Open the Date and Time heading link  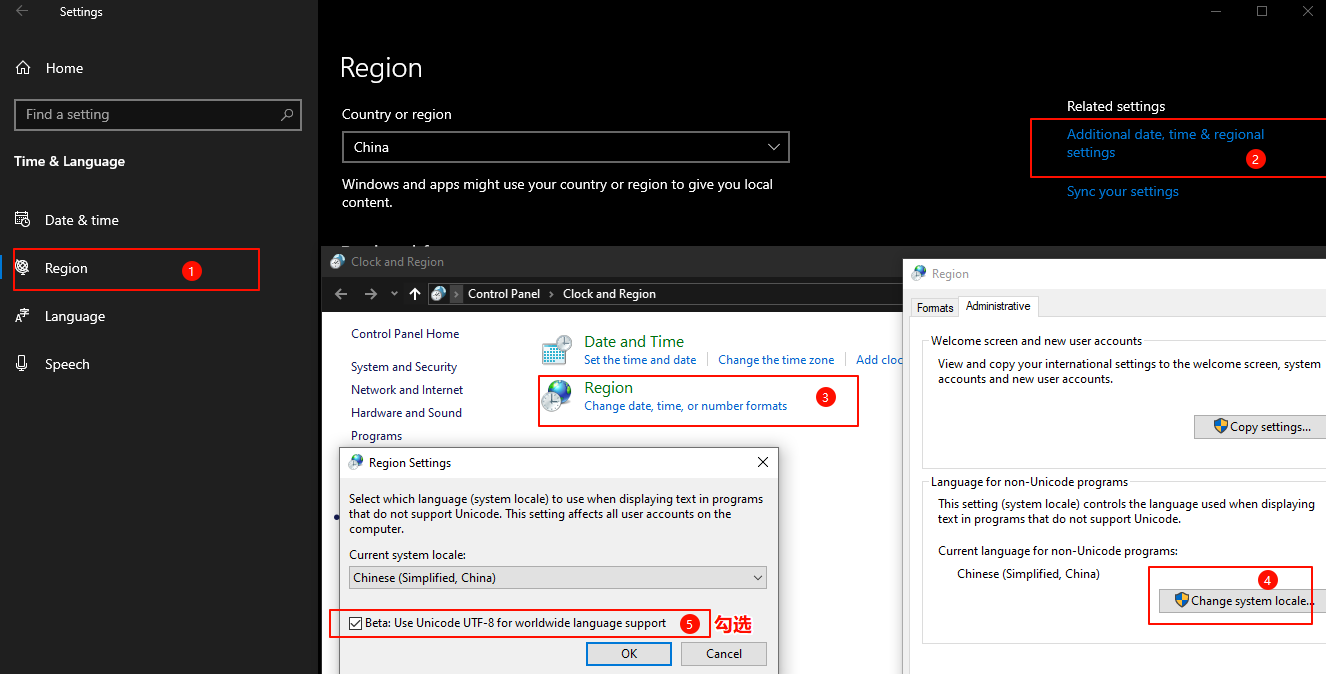(x=634, y=341)
